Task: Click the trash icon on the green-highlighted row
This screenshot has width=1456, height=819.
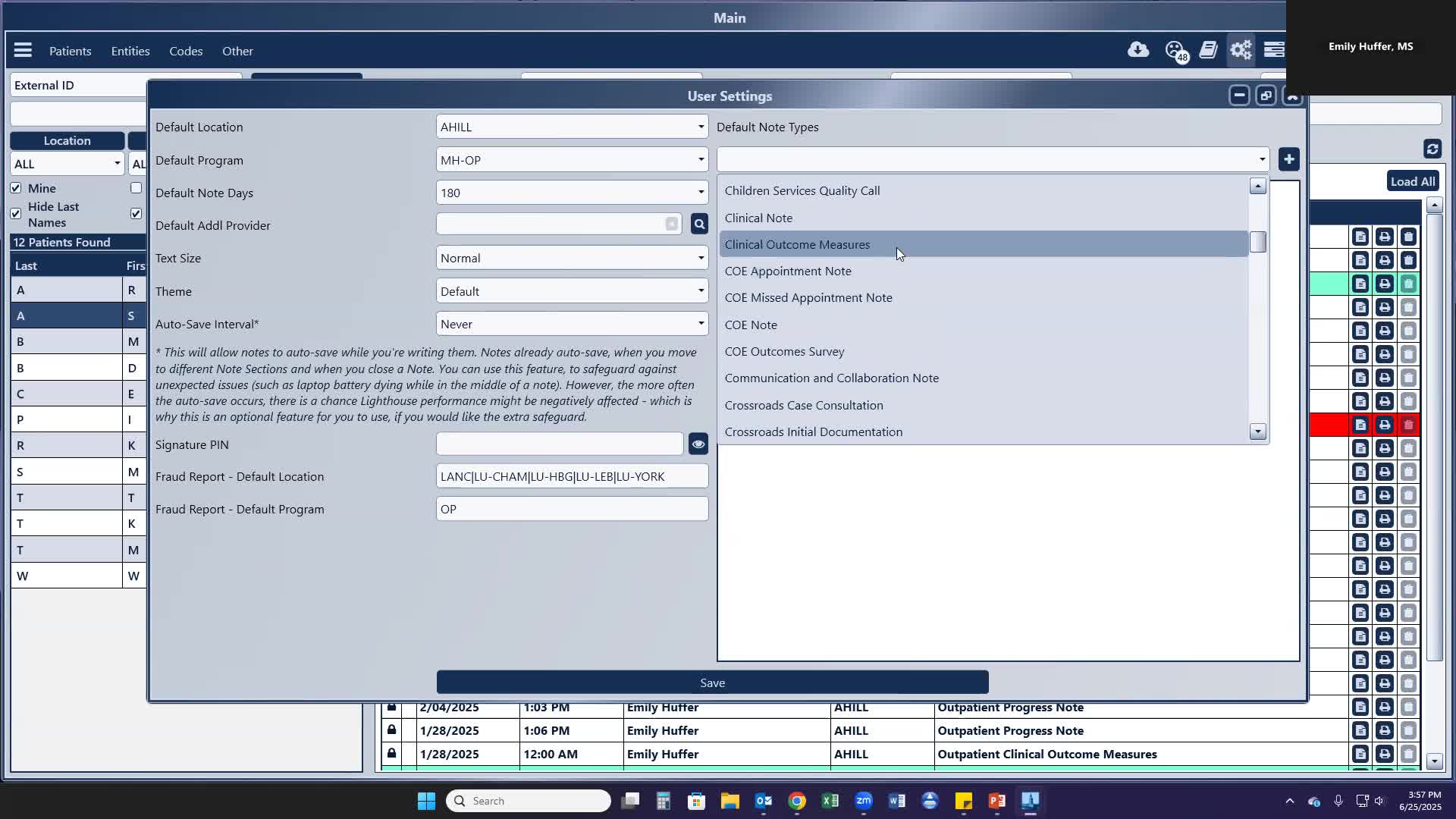Action: (1408, 284)
